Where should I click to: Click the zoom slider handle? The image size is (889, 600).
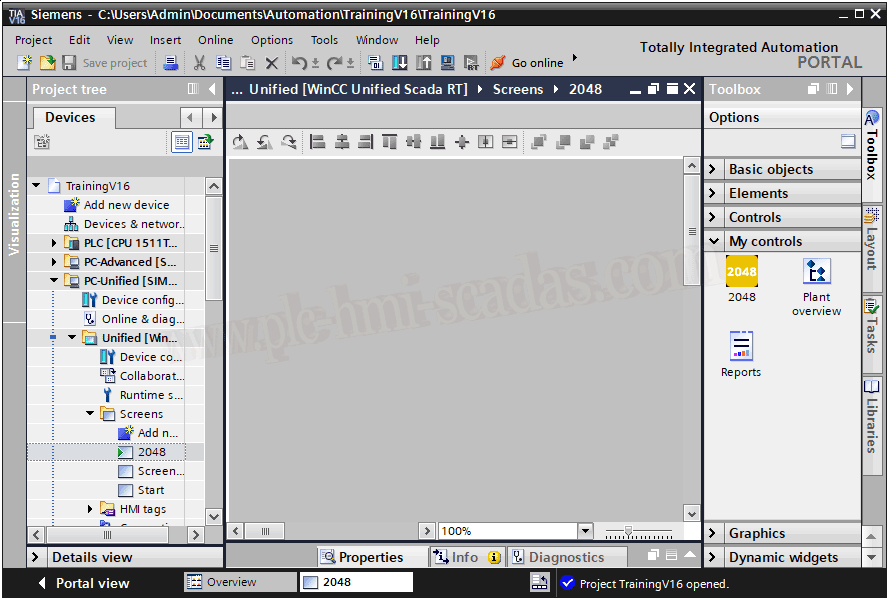click(x=627, y=531)
